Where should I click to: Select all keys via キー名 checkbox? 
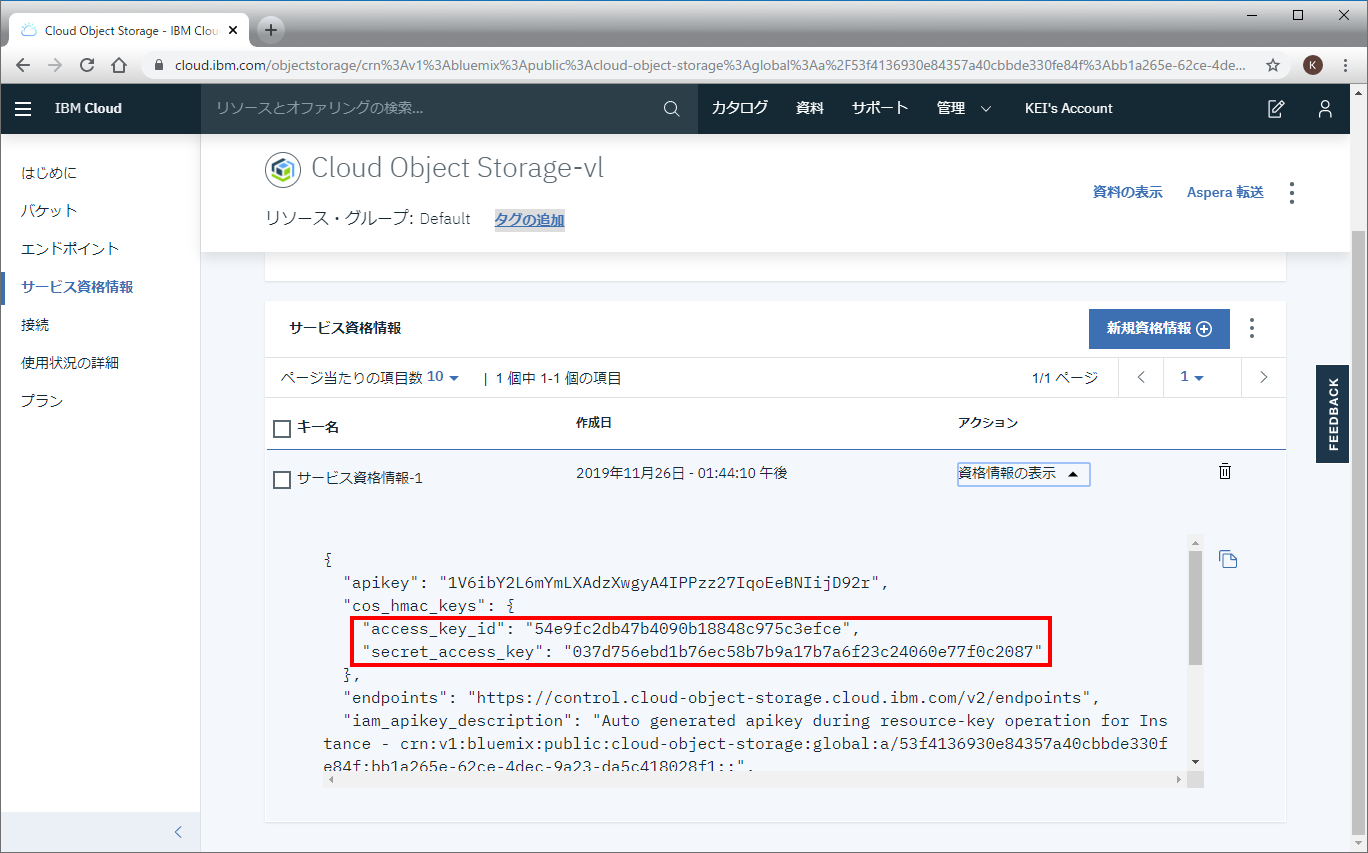pos(282,429)
